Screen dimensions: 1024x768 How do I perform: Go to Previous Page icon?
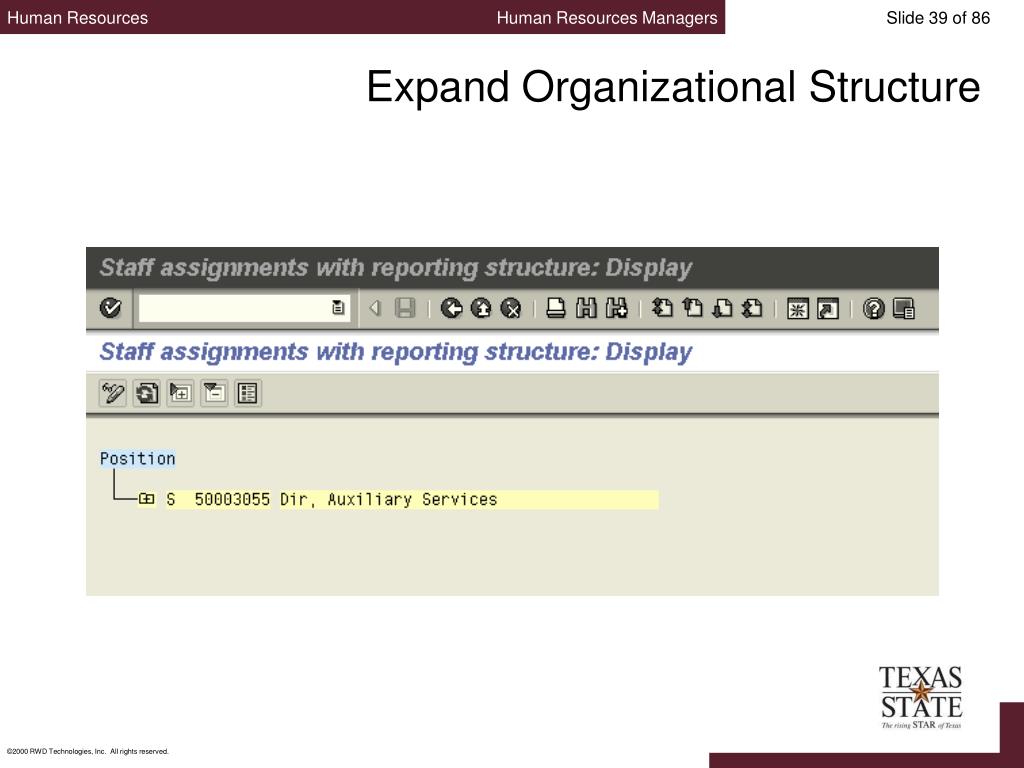692,308
